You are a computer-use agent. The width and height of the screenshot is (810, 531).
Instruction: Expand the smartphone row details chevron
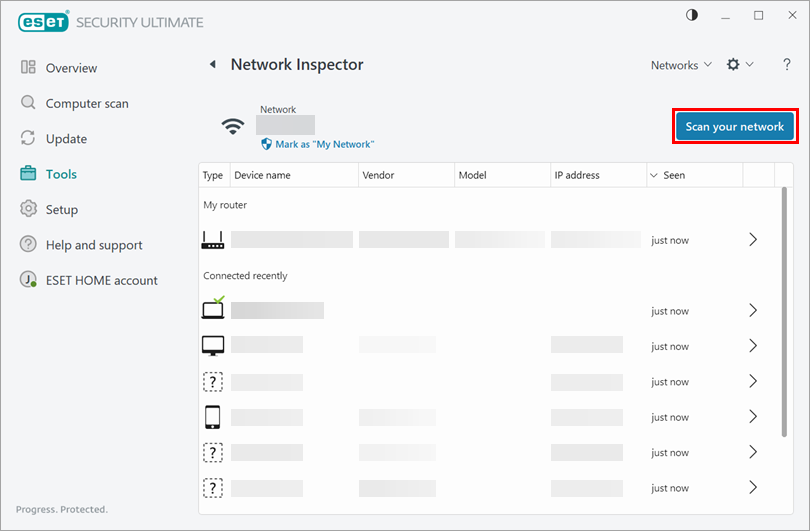tap(753, 417)
